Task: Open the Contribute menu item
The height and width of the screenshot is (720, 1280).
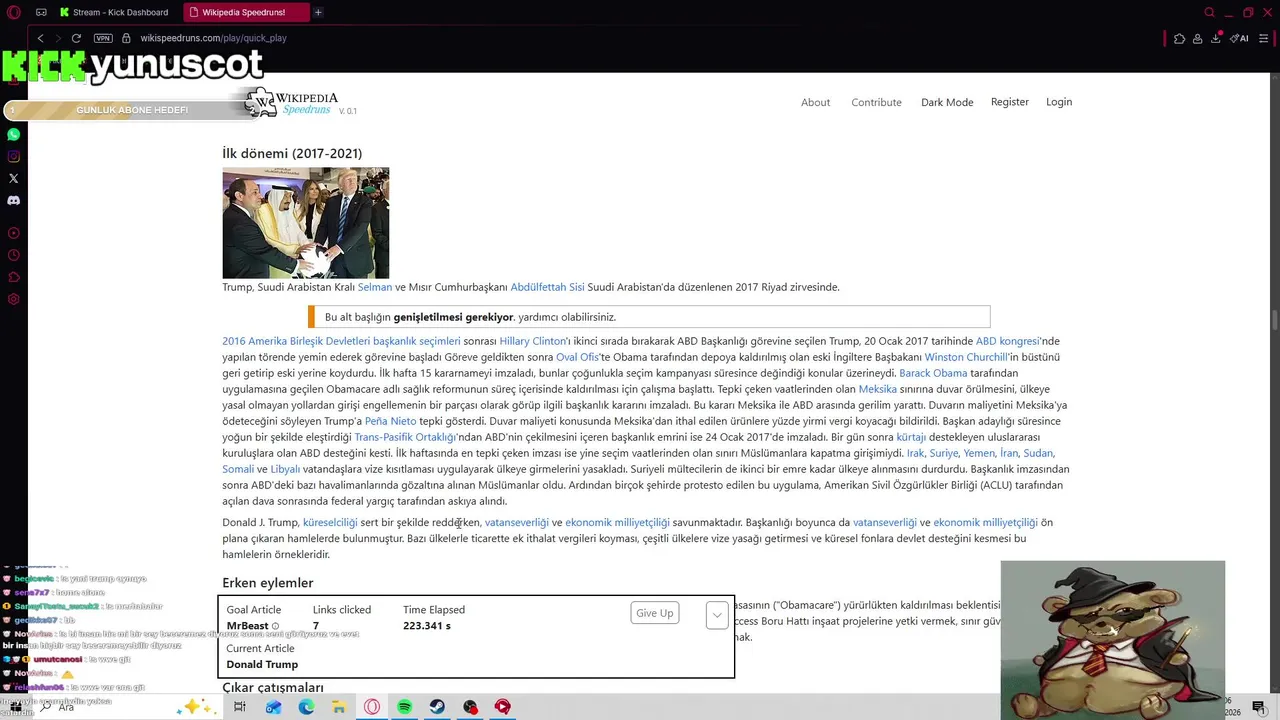Action: [876, 102]
